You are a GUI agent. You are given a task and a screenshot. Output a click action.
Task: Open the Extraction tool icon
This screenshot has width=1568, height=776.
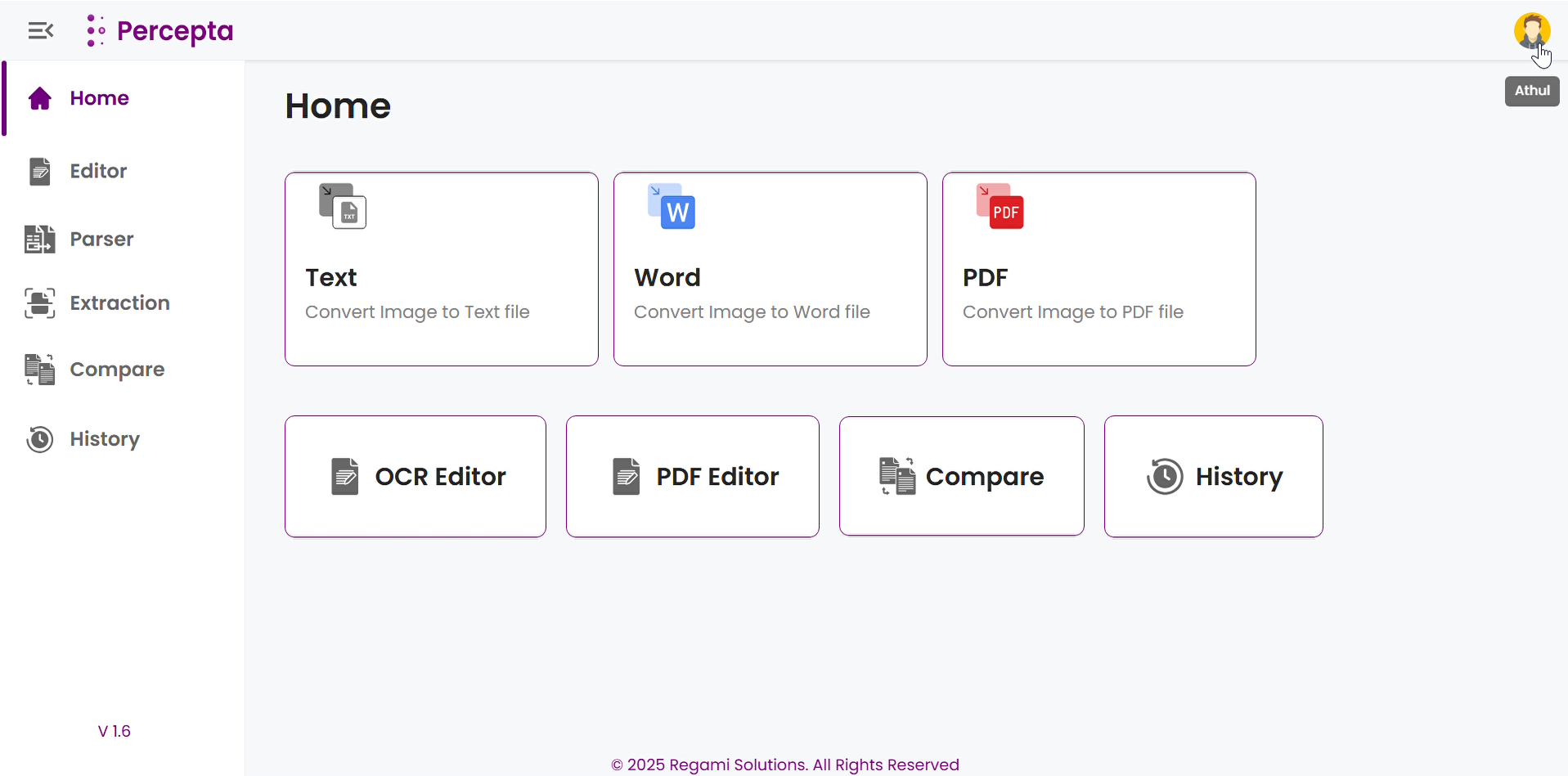pyautogui.click(x=38, y=303)
